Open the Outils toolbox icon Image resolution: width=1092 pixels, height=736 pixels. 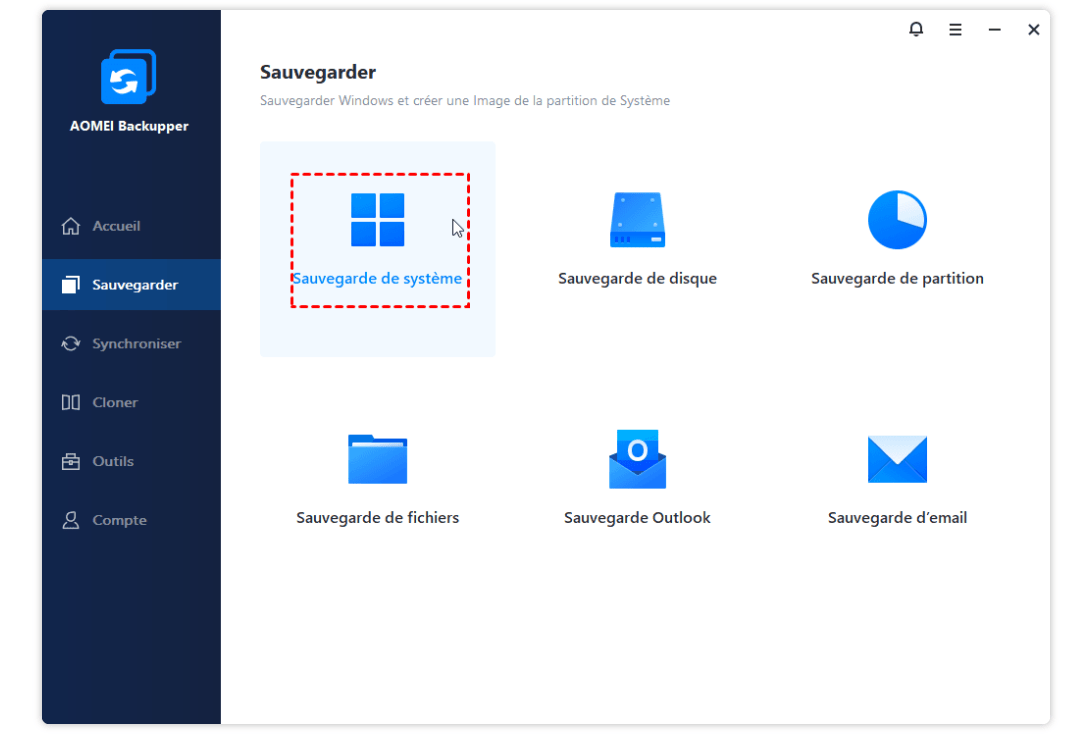[70, 461]
